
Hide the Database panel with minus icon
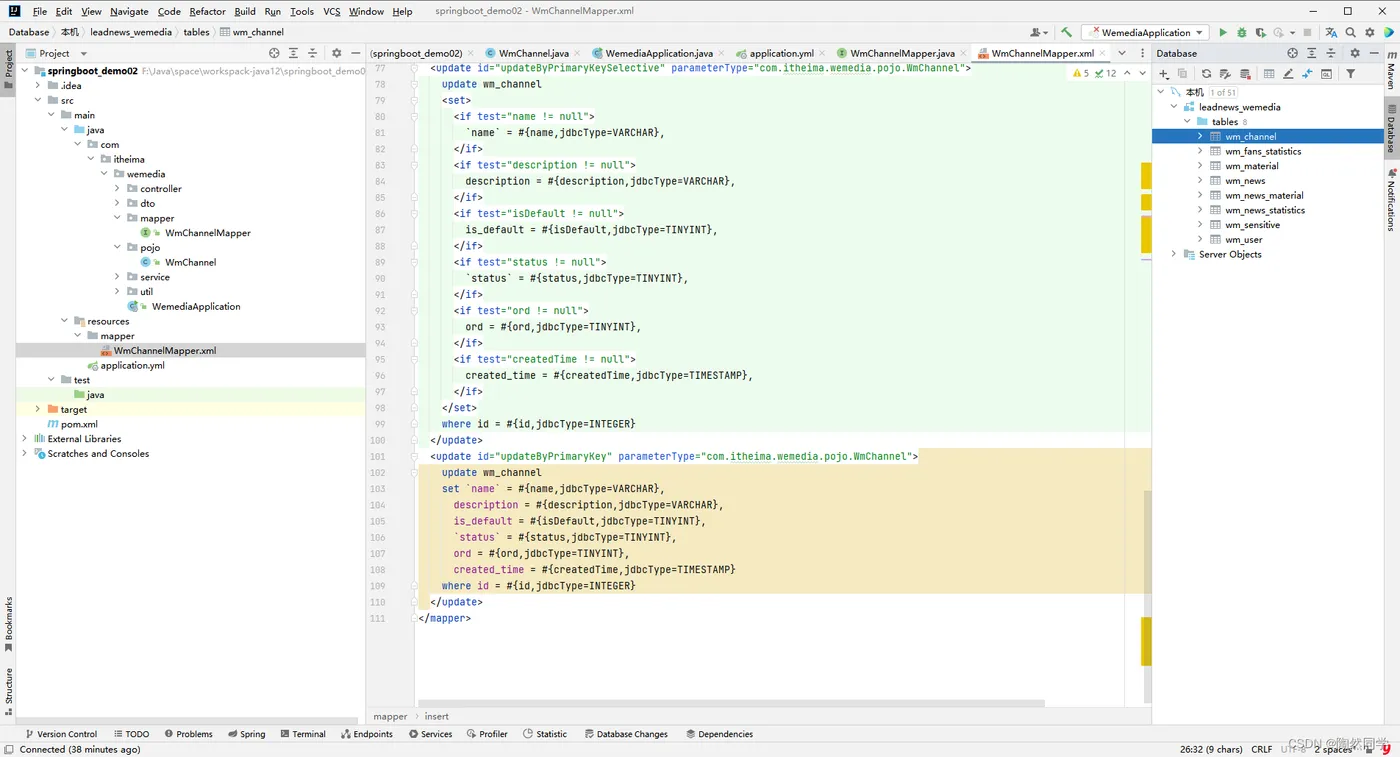tap(1374, 53)
